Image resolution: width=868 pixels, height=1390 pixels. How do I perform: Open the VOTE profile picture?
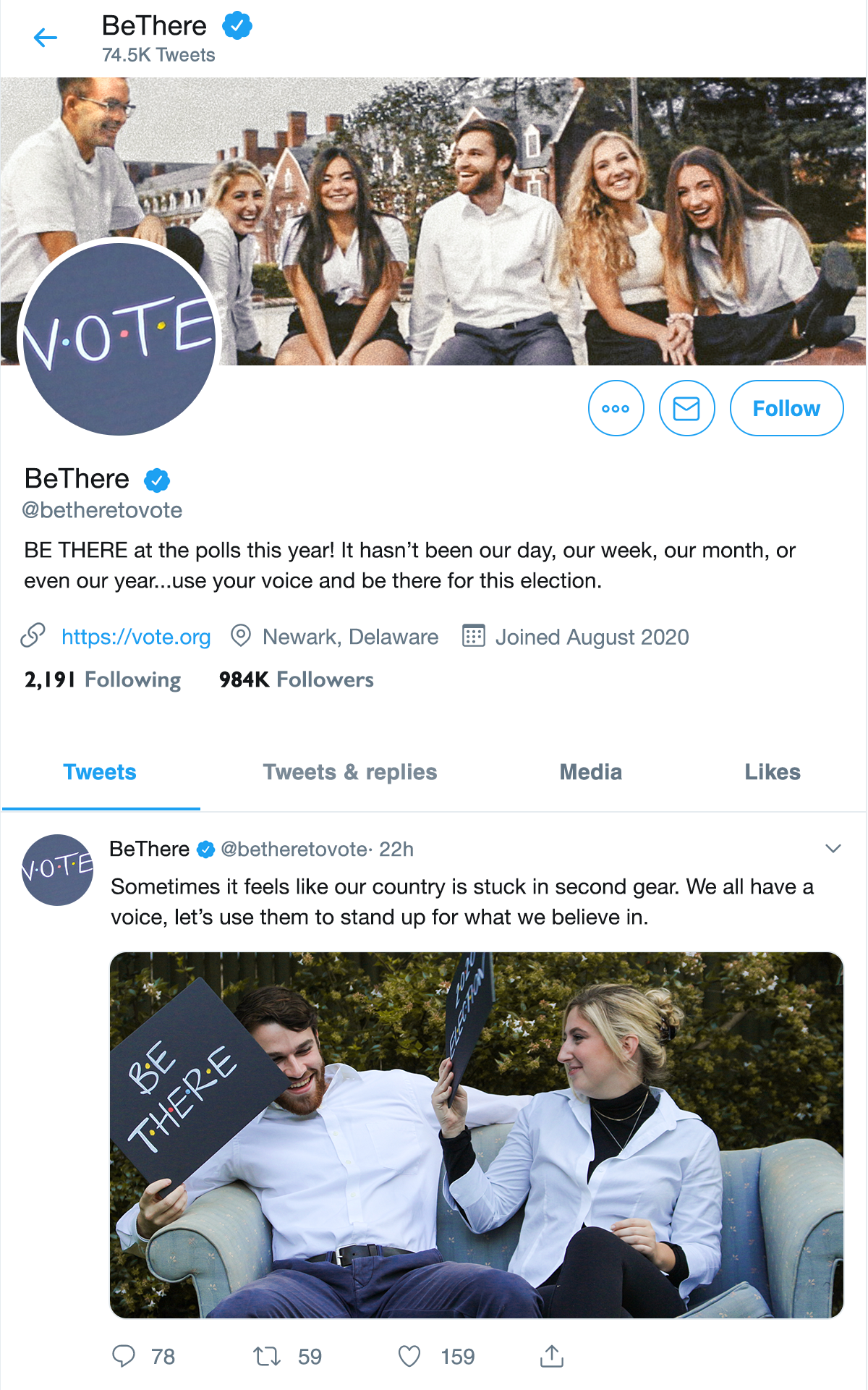tap(119, 338)
